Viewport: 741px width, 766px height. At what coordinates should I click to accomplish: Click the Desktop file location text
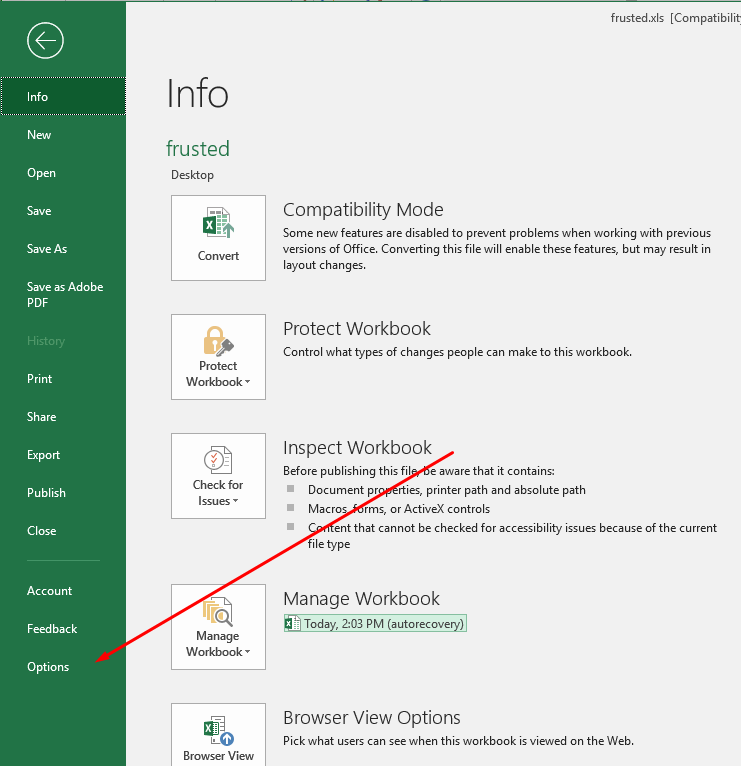point(192,175)
